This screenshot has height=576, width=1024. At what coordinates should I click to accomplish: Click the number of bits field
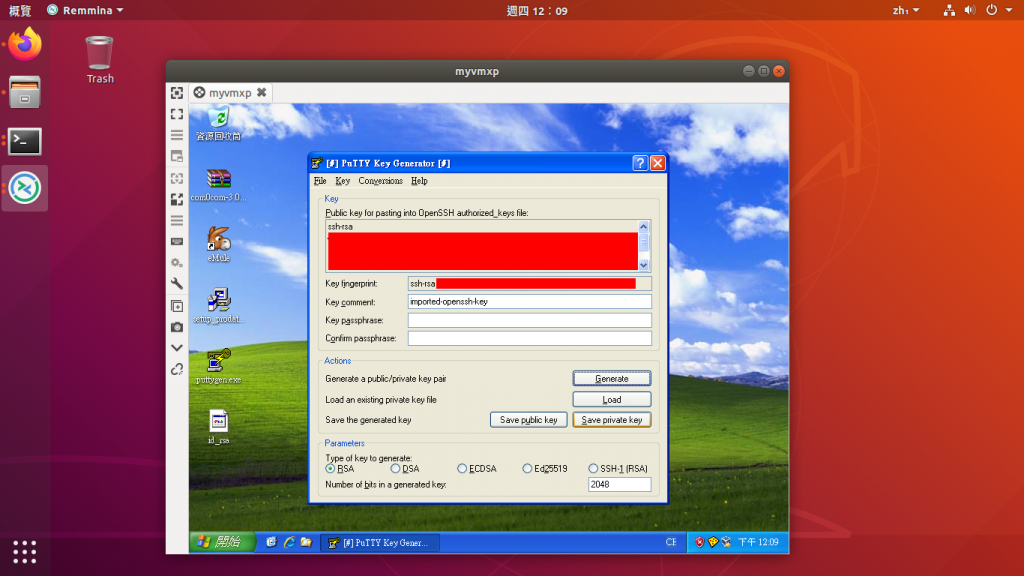tap(620, 485)
